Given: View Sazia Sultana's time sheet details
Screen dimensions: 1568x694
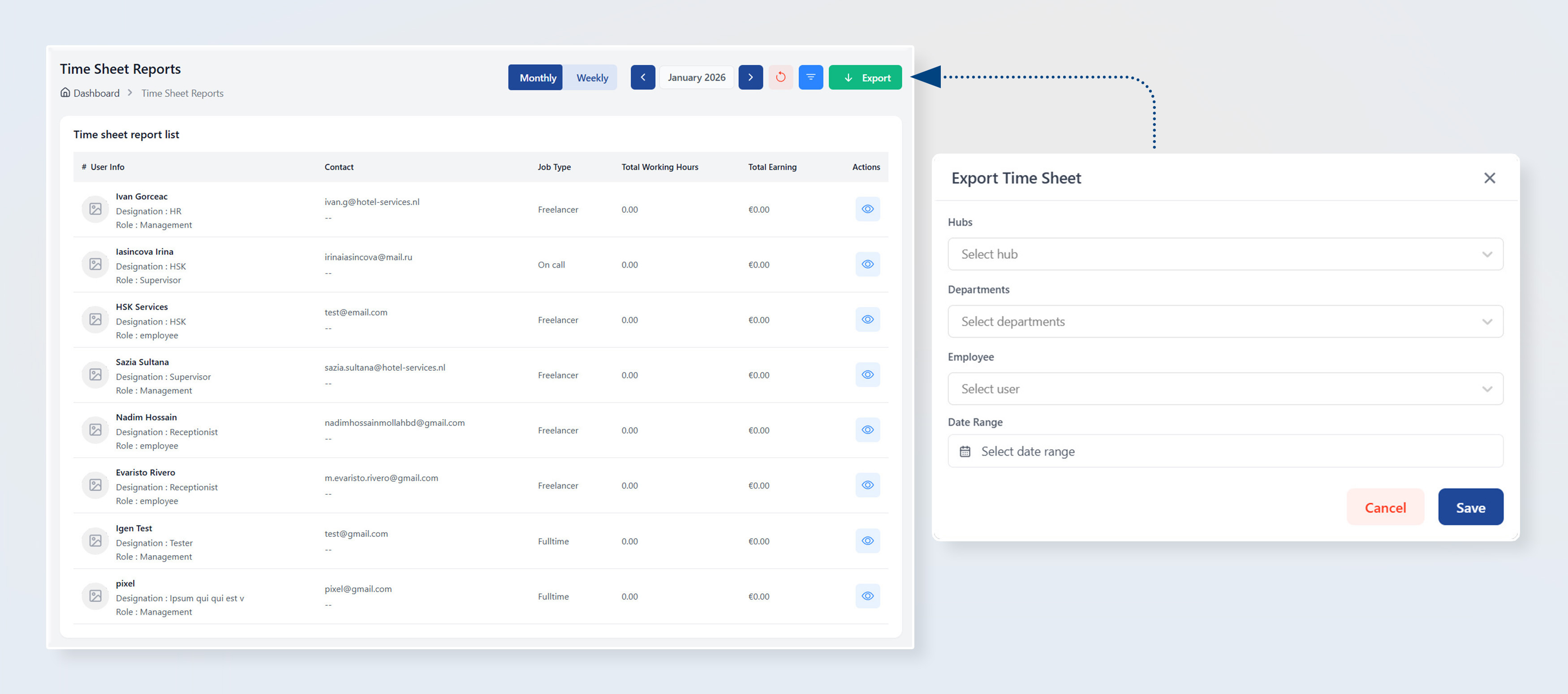Looking at the screenshot, I should pyautogui.click(x=867, y=375).
